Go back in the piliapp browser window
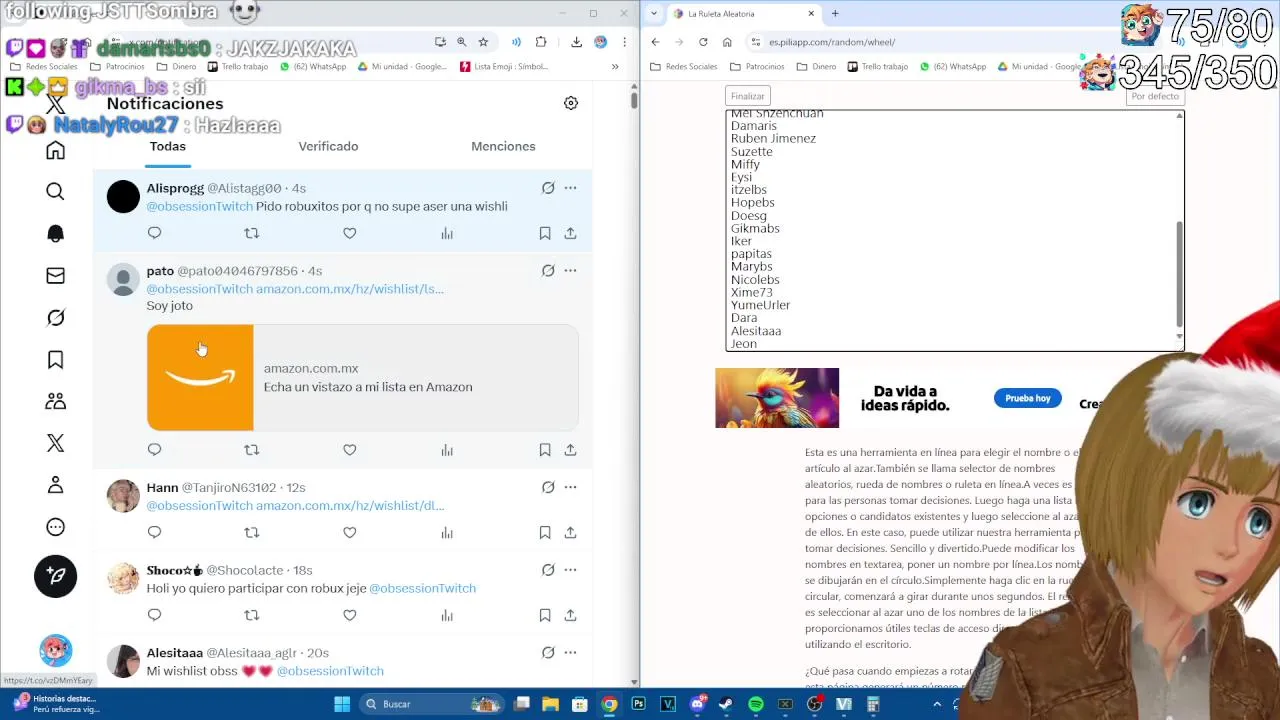 coord(655,42)
